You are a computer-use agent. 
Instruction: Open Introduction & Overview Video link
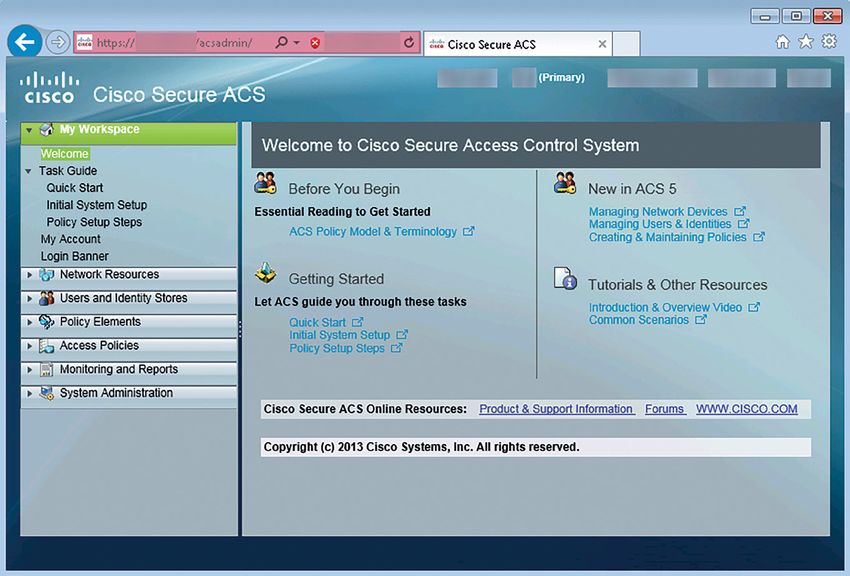coord(666,307)
